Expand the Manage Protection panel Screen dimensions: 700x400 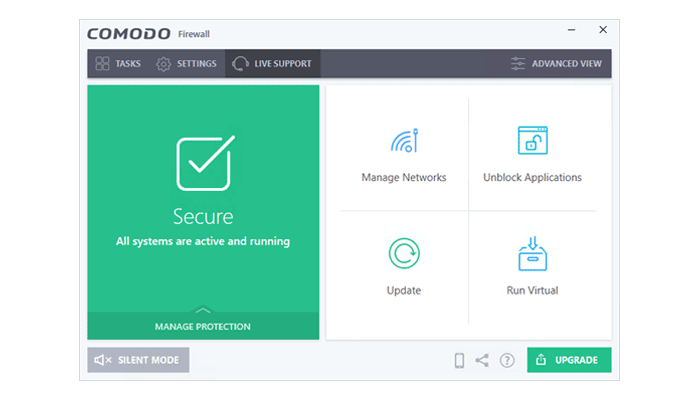203,326
